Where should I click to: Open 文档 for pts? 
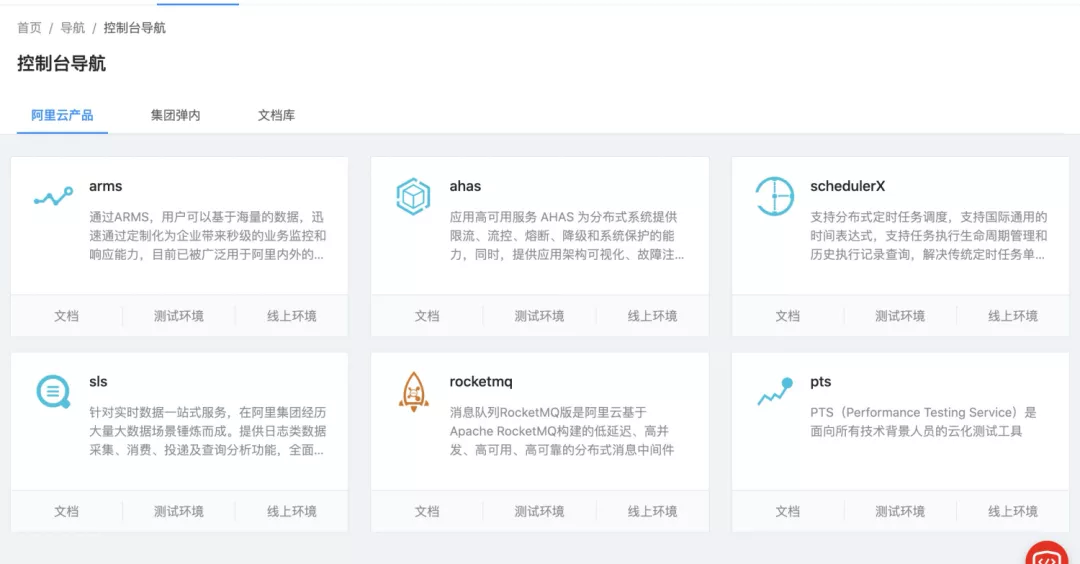coord(787,512)
